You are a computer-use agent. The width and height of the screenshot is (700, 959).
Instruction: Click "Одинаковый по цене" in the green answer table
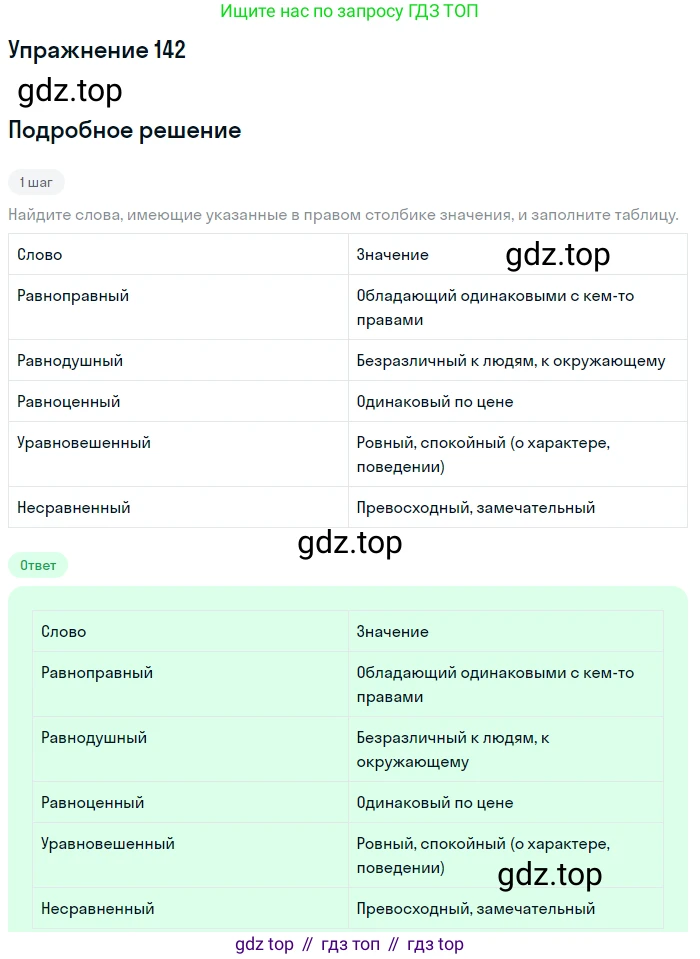point(435,803)
